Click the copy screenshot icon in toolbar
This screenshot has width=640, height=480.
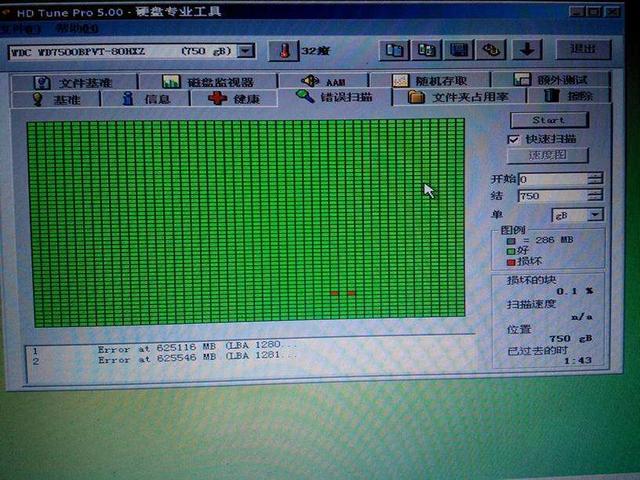click(x=427, y=49)
